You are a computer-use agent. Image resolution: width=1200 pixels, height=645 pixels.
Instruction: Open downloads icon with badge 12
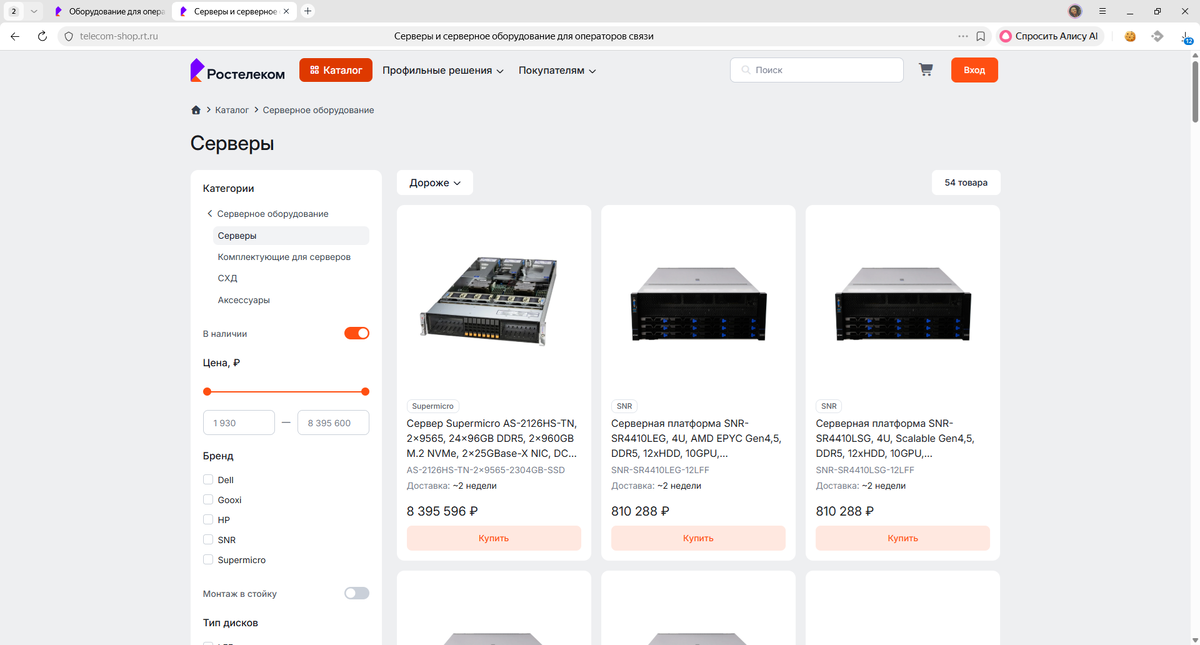pyautogui.click(x=1186, y=36)
